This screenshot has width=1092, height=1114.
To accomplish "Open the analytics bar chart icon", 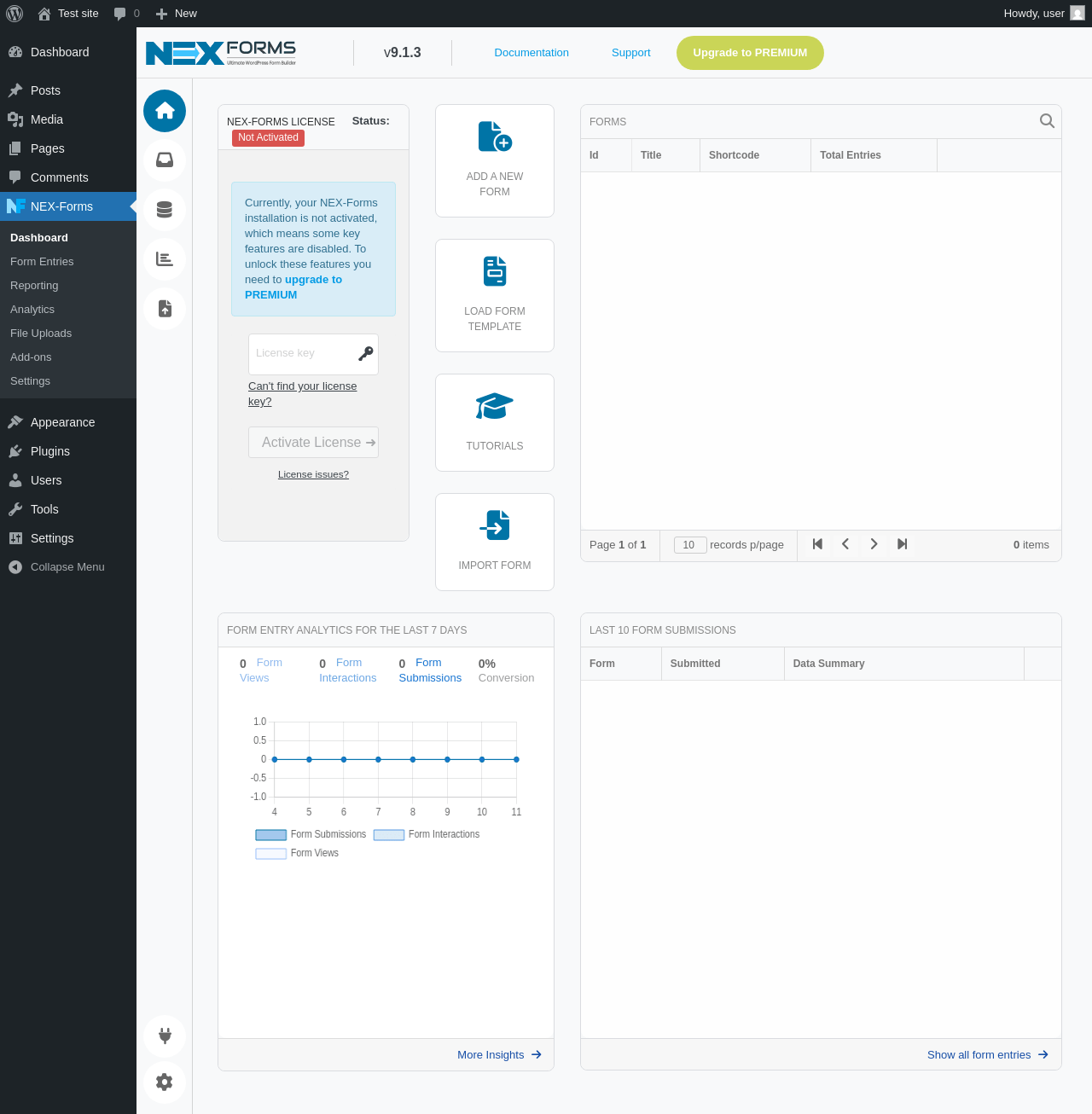I will pos(165,259).
